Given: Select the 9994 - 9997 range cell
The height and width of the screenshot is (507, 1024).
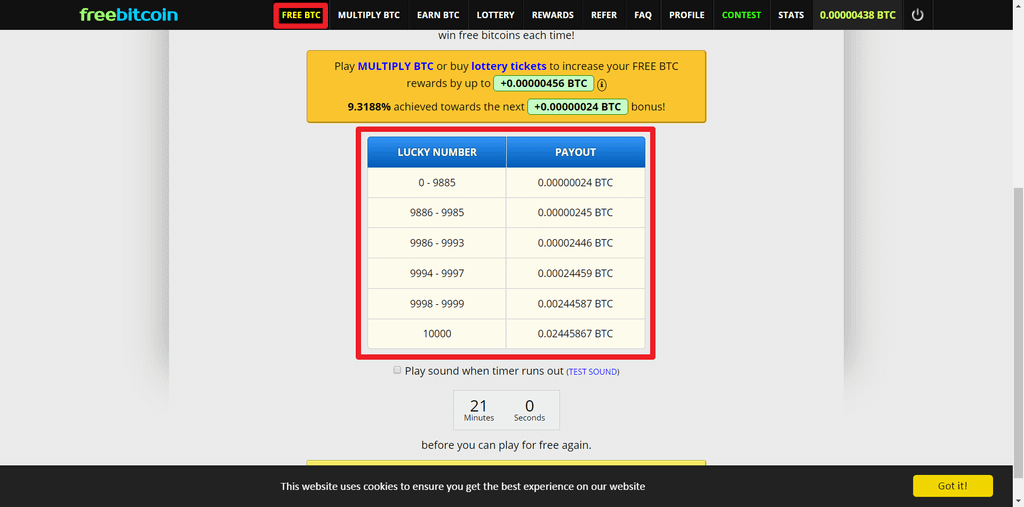Looking at the screenshot, I should pos(437,273).
